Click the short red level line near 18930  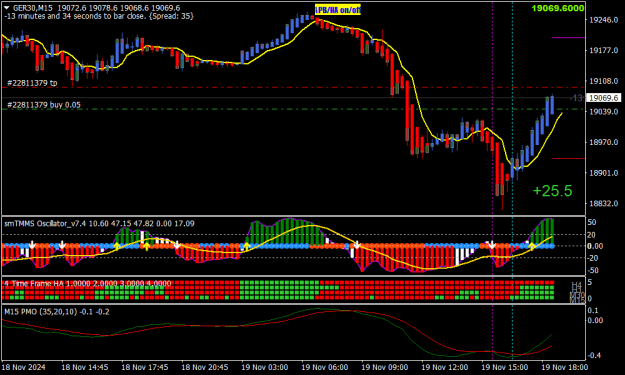(568, 159)
